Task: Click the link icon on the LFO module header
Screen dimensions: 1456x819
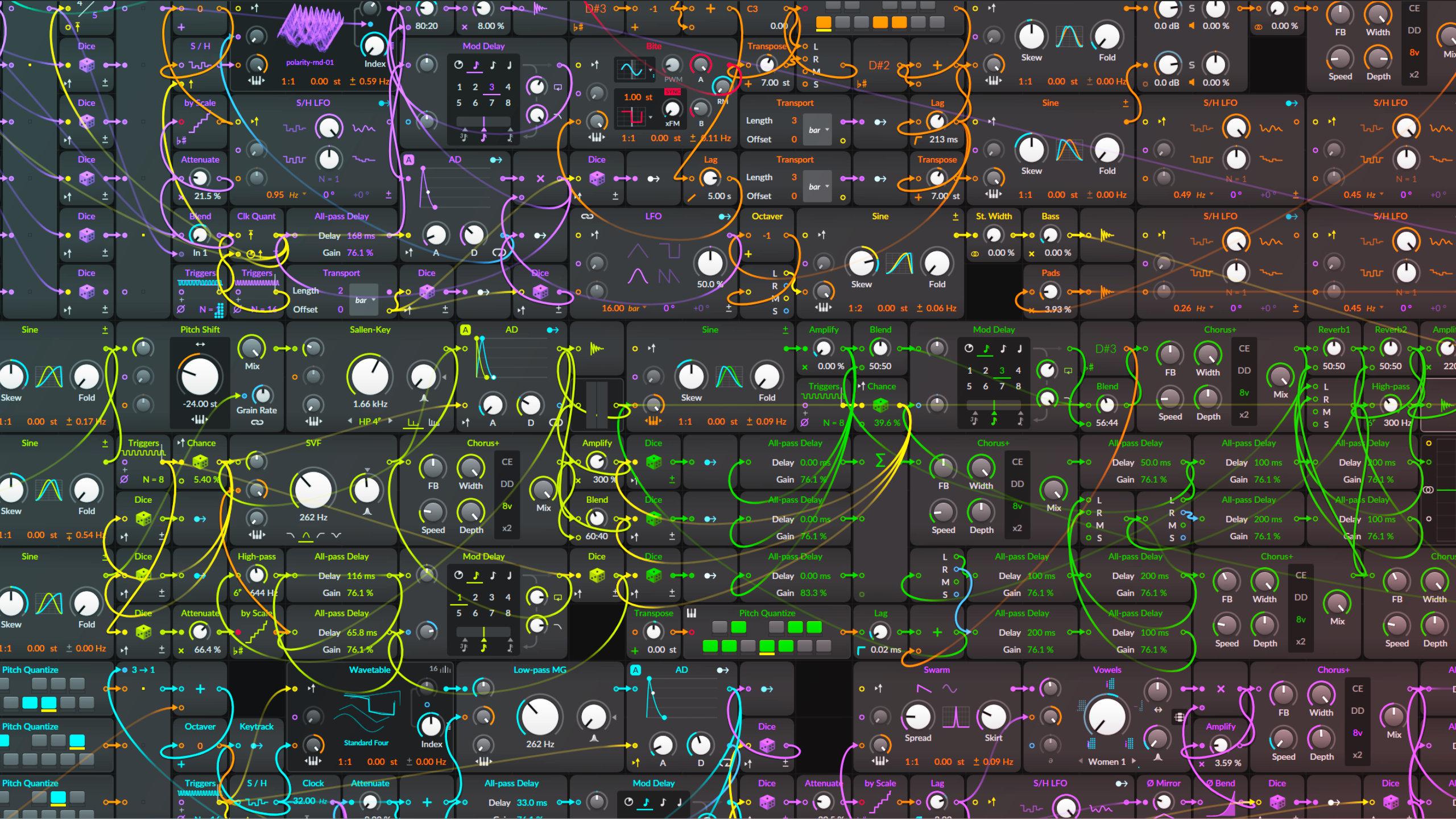Action: (587, 217)
